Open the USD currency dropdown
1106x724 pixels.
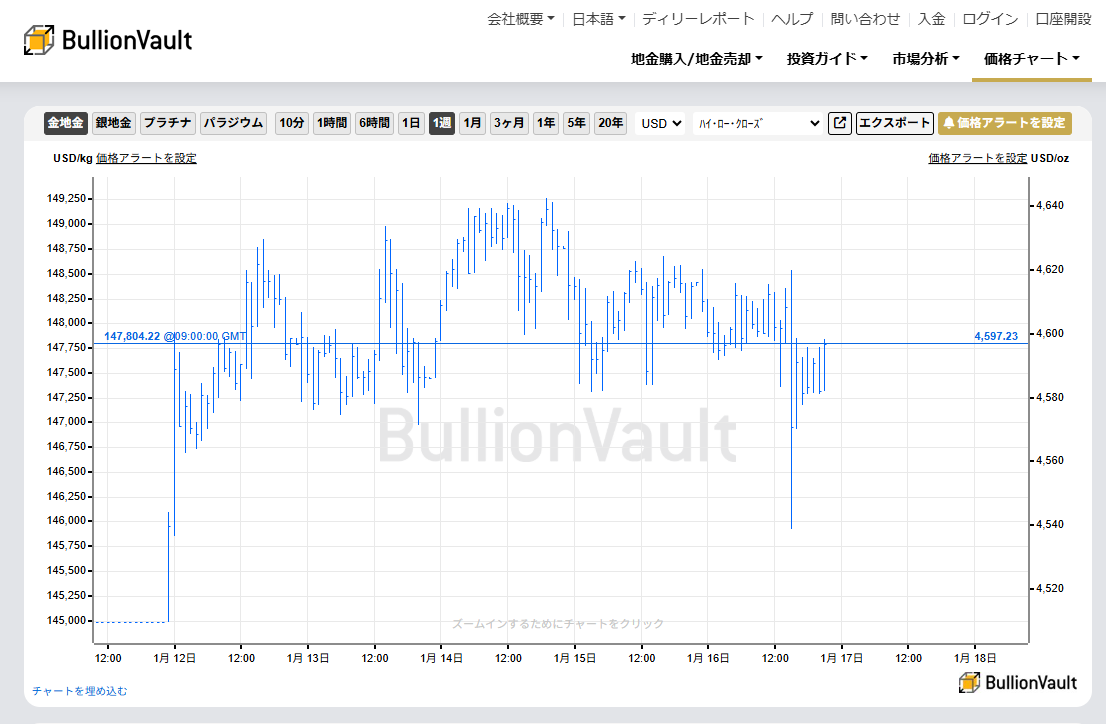660,123
